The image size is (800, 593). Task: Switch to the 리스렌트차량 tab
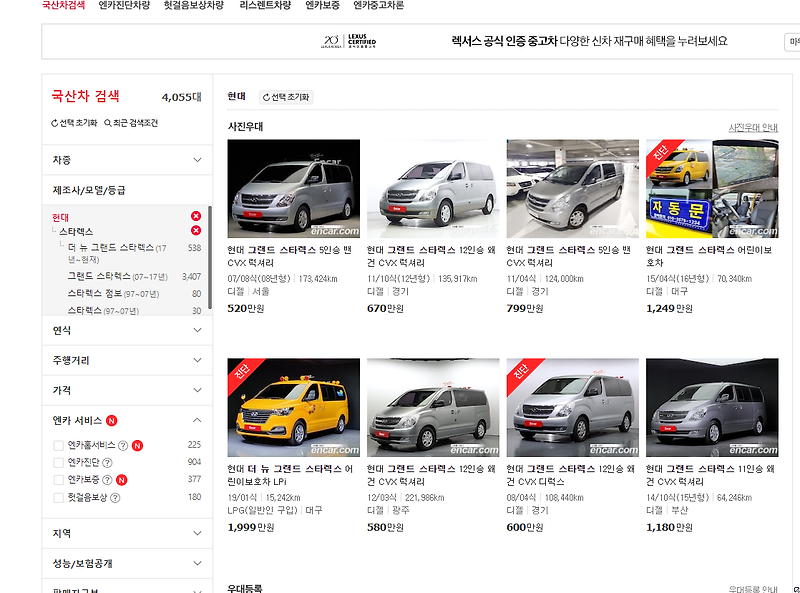[x=265, y=5]
